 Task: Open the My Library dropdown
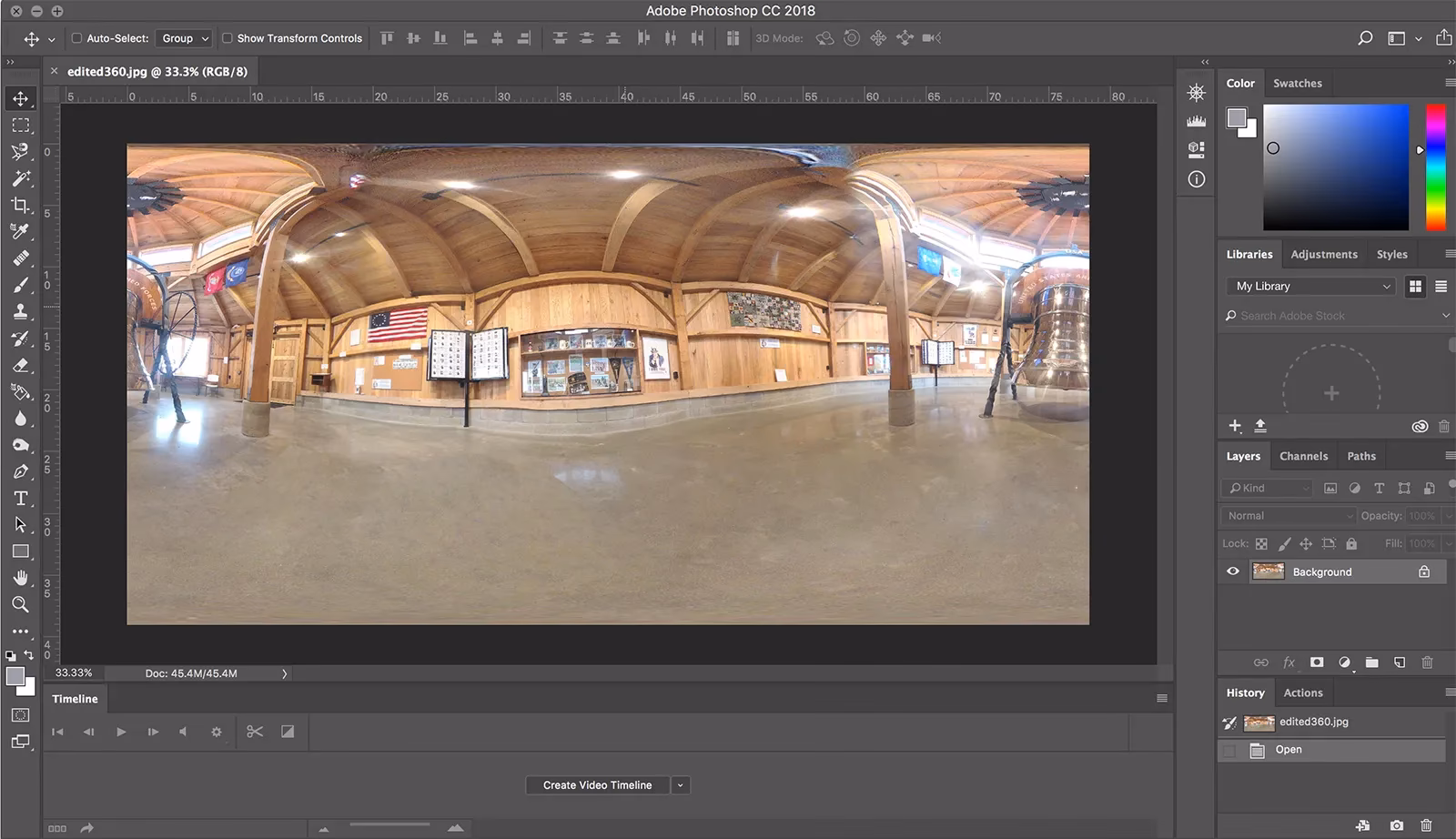tap(1309, 286)
